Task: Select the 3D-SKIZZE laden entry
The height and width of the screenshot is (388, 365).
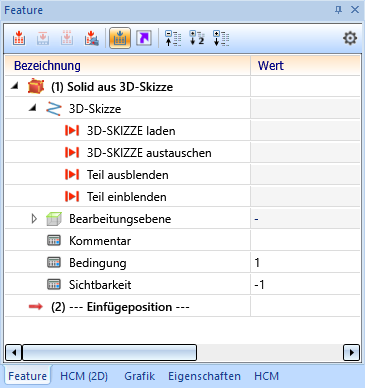Action: (131, 131)
